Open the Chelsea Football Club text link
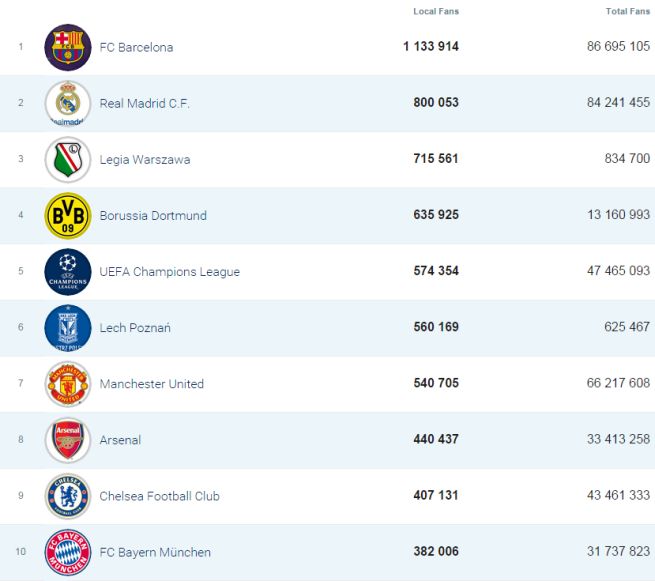This screenshot has width=655, height=581. pyautogui.click(x=159, y=496)
